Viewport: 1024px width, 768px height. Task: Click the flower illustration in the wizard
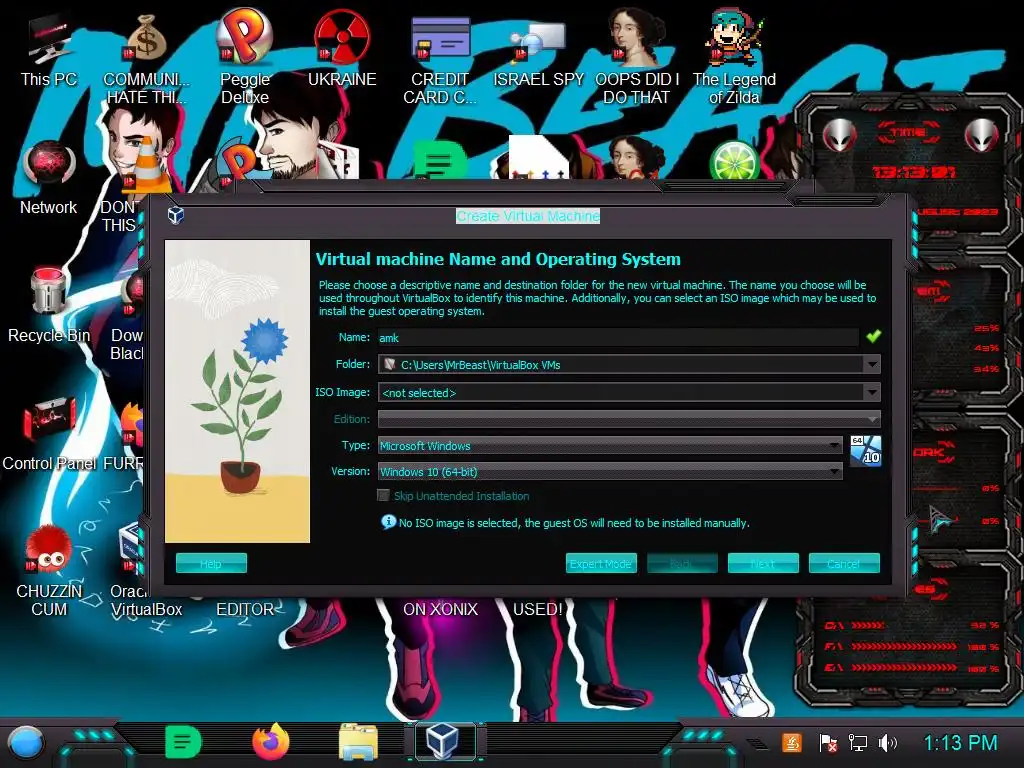pos(237,391)
